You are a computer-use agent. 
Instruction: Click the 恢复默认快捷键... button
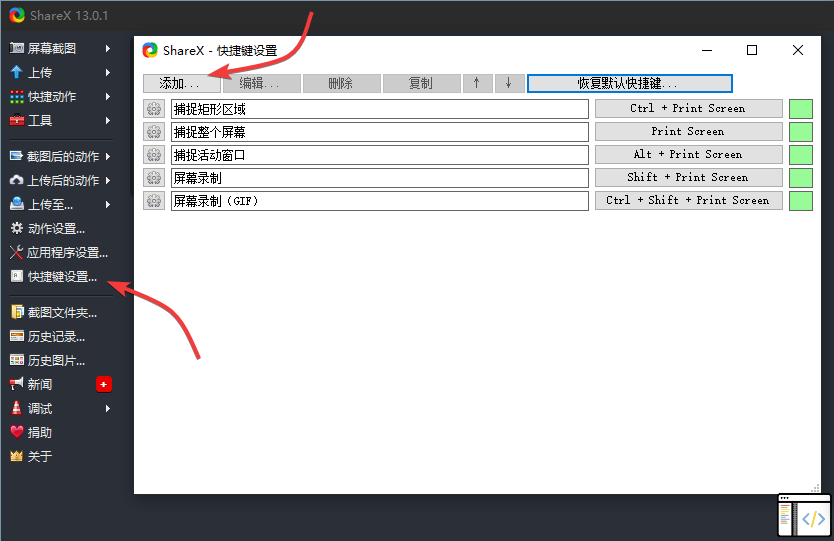click(x=629, y=84)
